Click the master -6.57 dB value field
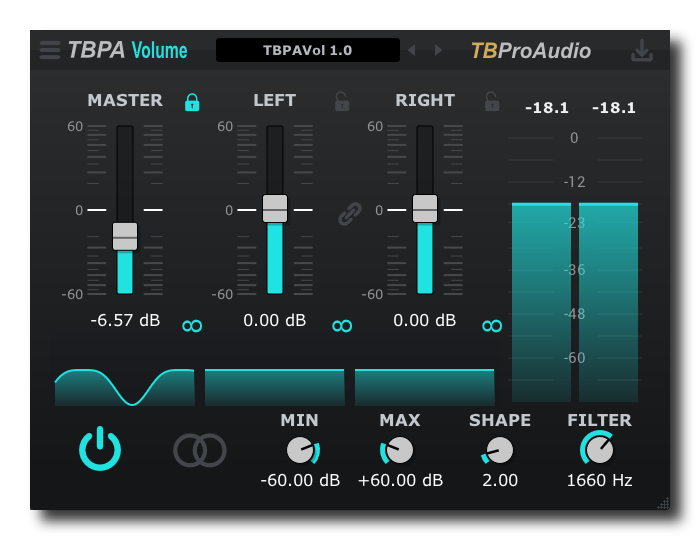Viewport: 700px width, 540px height. coord(125,321)
